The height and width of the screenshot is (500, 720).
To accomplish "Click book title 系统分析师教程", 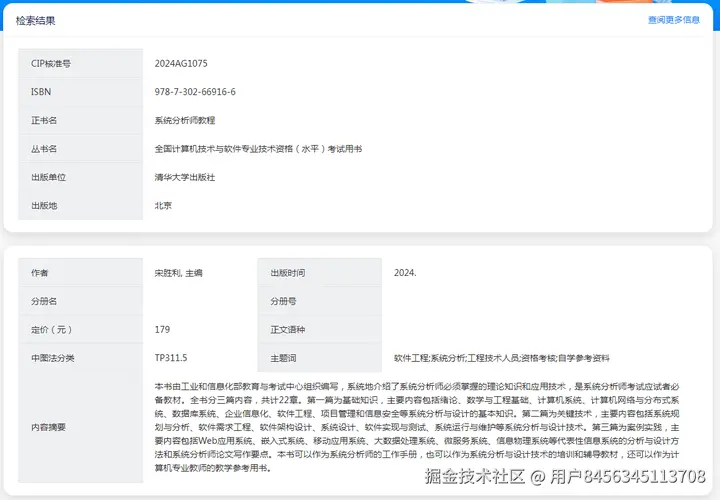I will (x=185, y=120).
